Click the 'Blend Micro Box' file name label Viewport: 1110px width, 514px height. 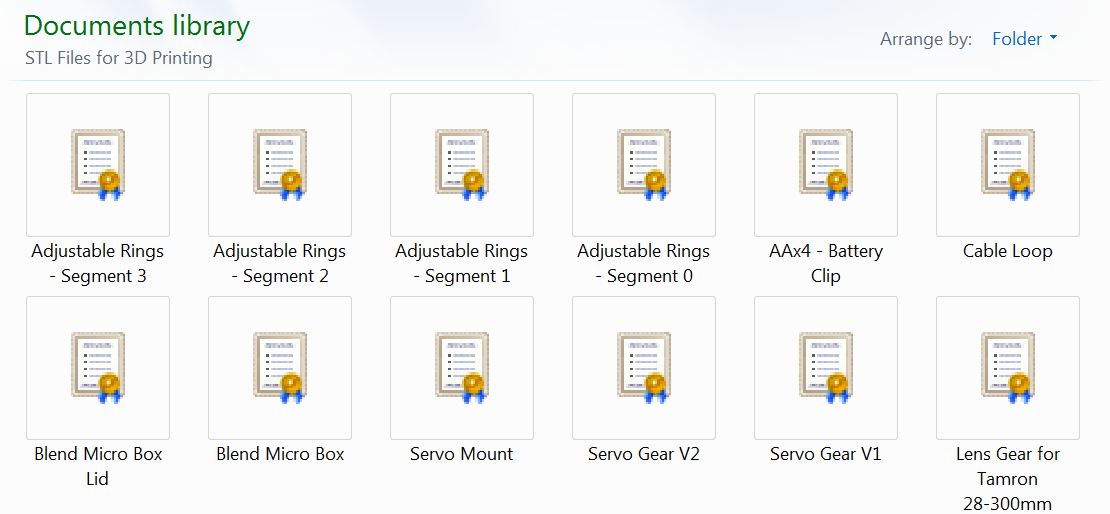pos(280,455)
